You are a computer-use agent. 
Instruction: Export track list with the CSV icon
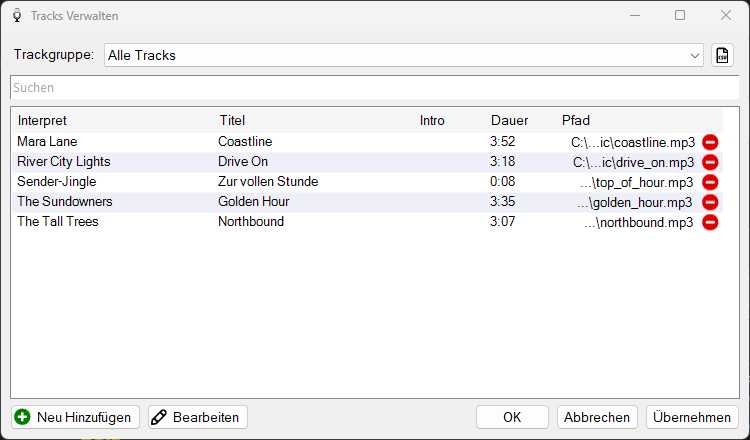722,55
